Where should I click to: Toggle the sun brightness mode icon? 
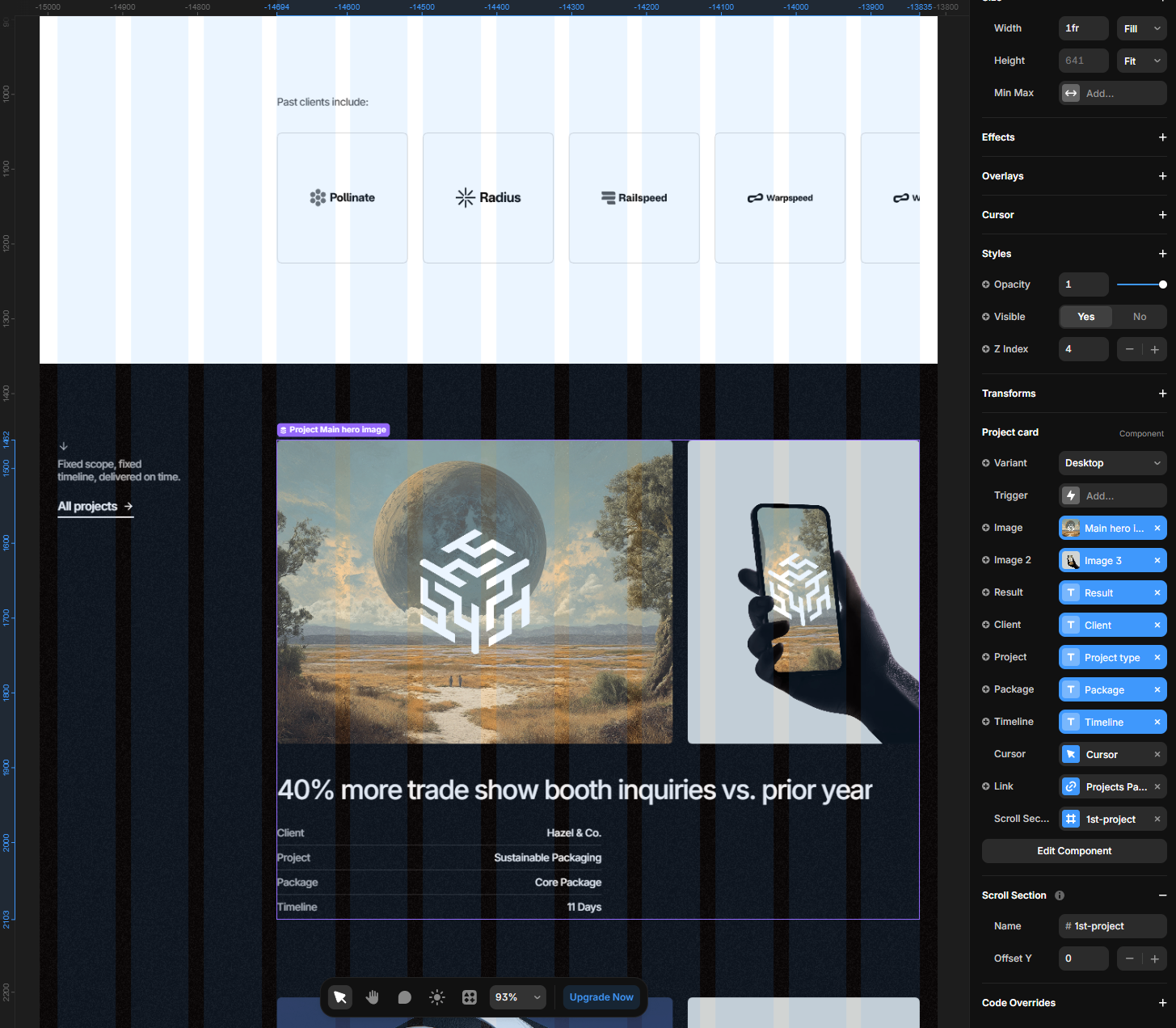(x=437, y=997)
